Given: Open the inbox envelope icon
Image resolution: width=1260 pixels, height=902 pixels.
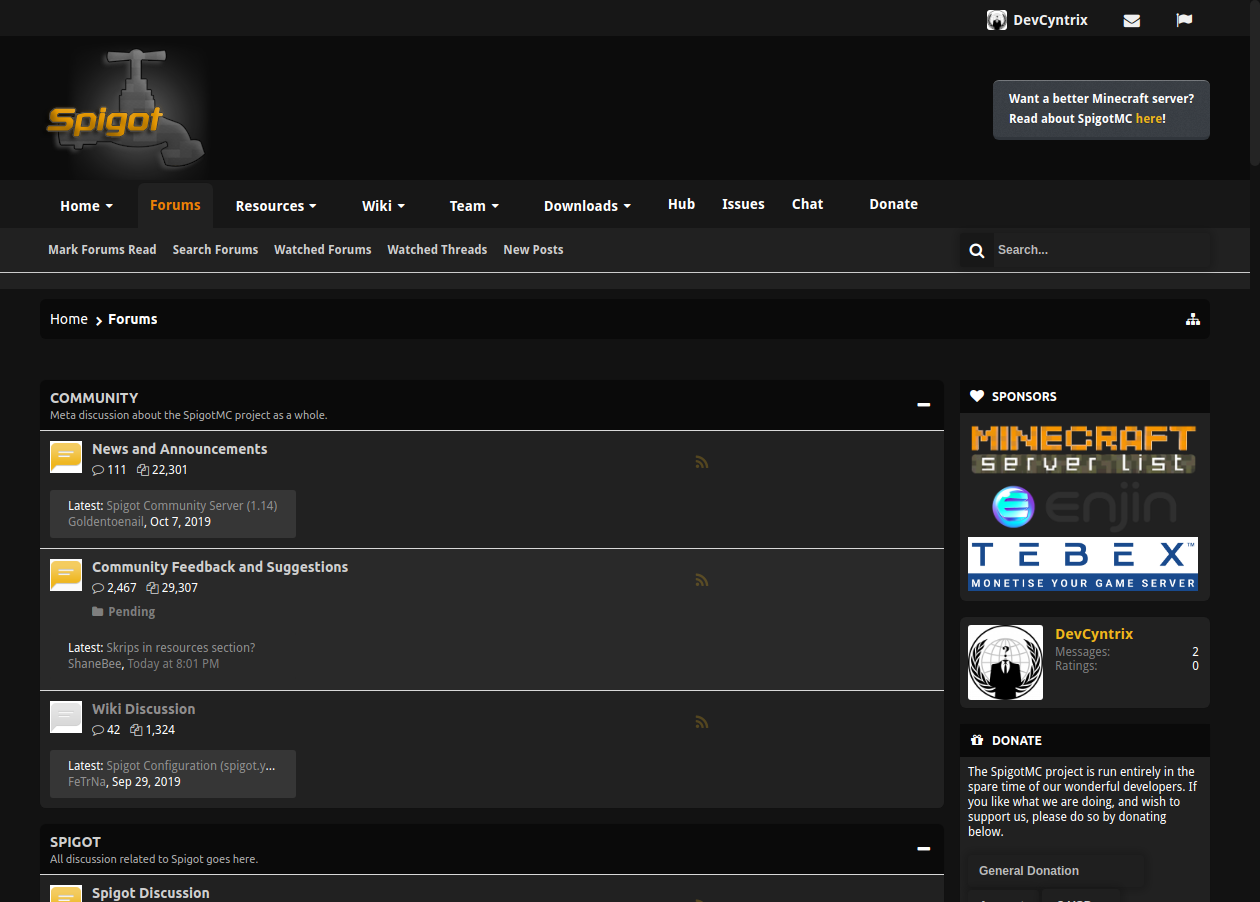Looking at the screenshot, I should tap(1131, 20).
